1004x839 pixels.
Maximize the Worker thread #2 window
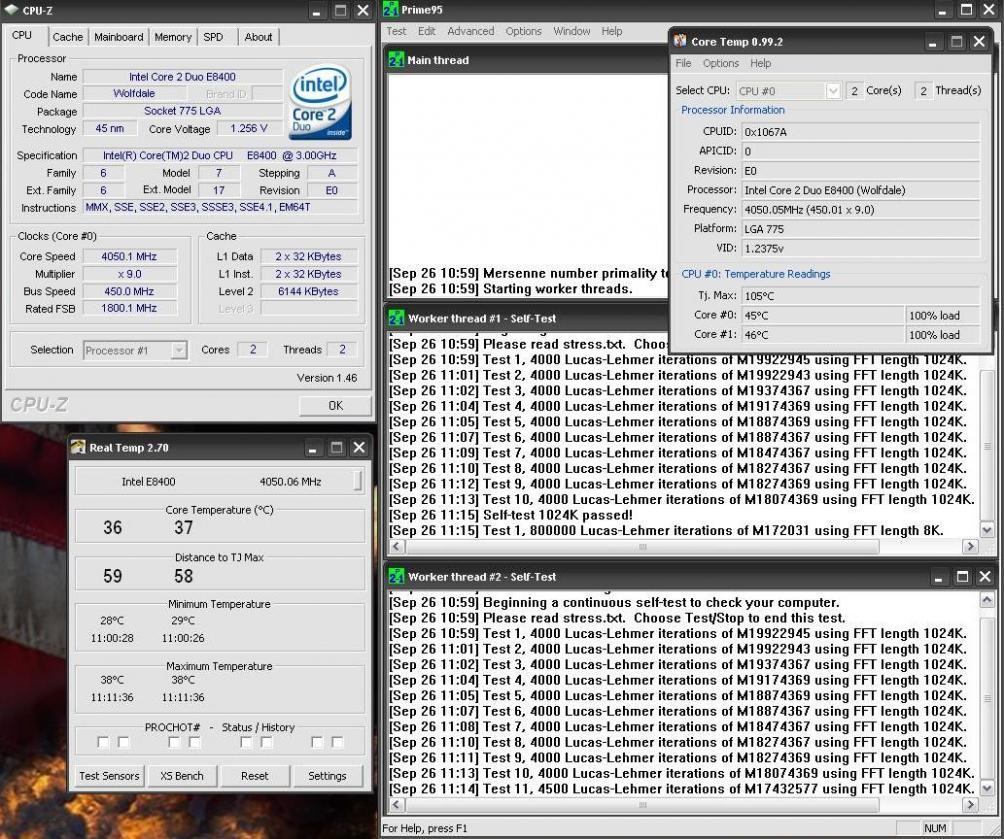tap(962, 576)
